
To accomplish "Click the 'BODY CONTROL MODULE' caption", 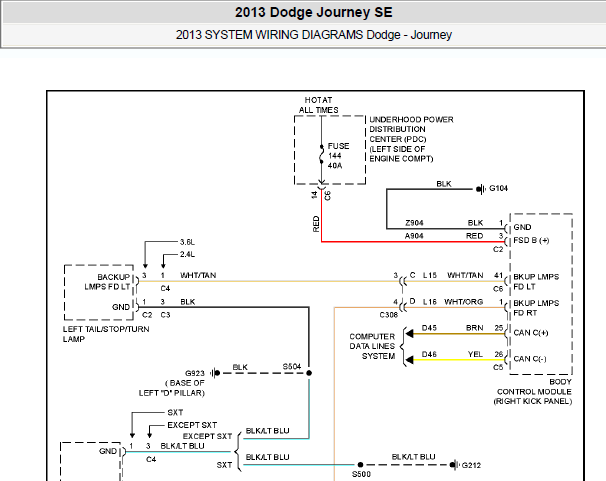I will (x=534, y=387).
